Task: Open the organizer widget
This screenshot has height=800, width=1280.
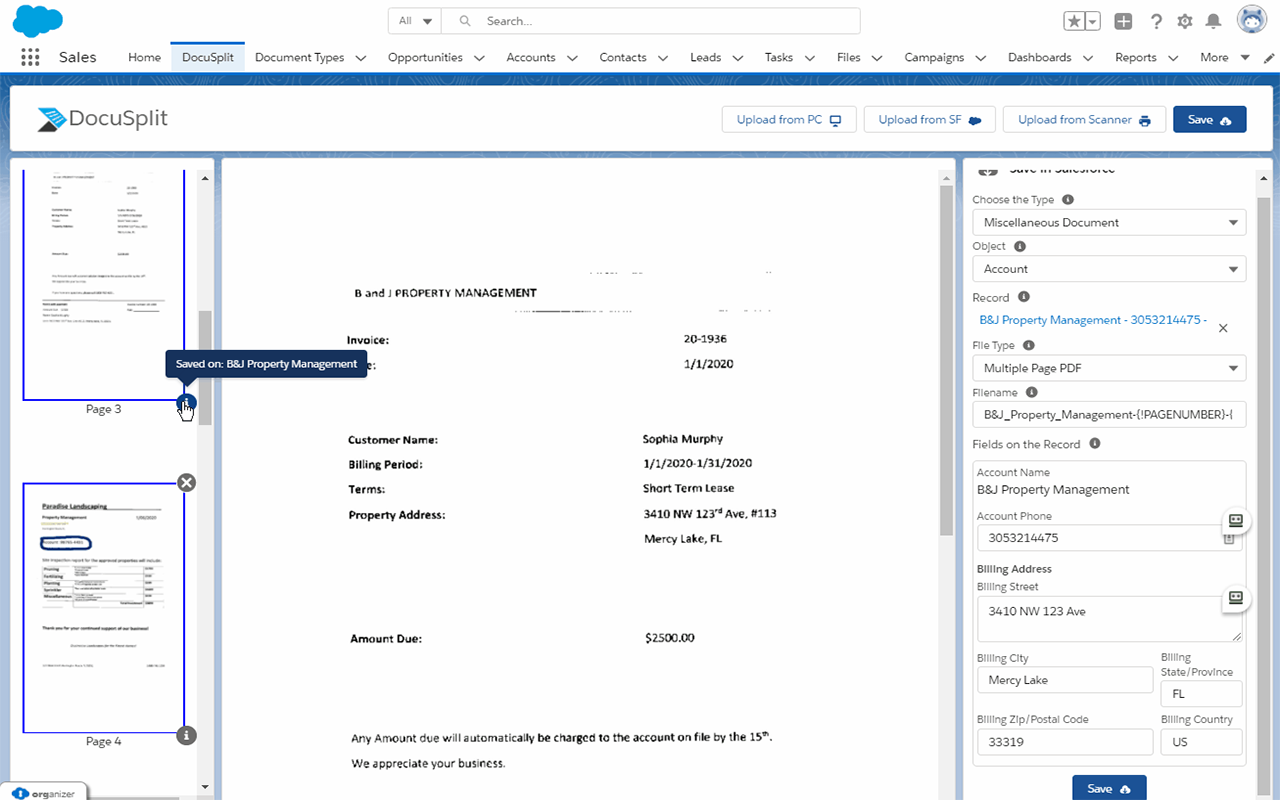Action: (44, 792)
